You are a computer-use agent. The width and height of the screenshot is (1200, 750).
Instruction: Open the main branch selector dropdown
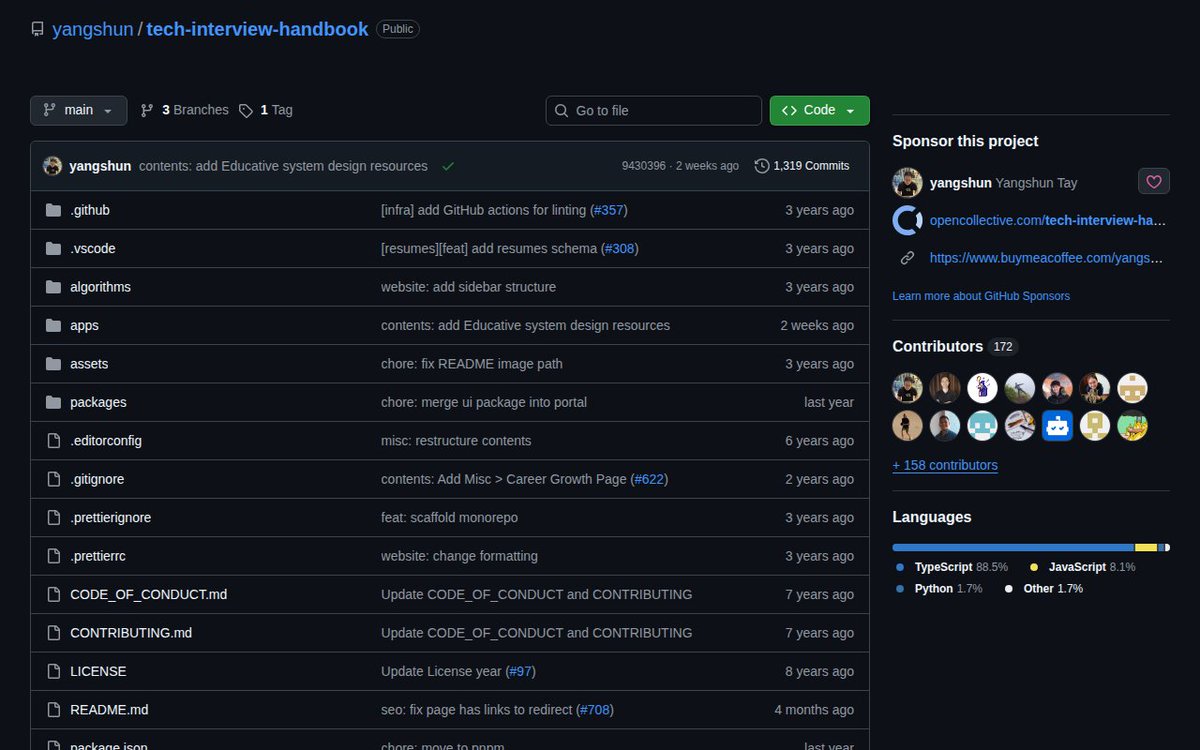[x=78, y=110]
